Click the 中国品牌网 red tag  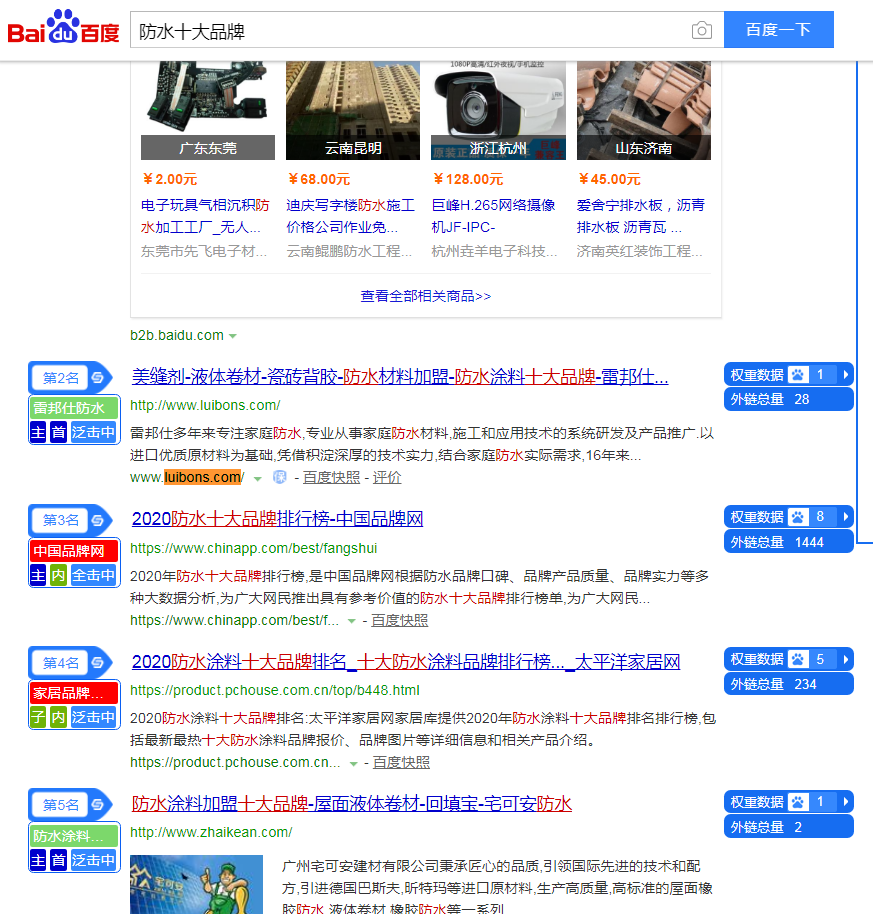(74, 551)
